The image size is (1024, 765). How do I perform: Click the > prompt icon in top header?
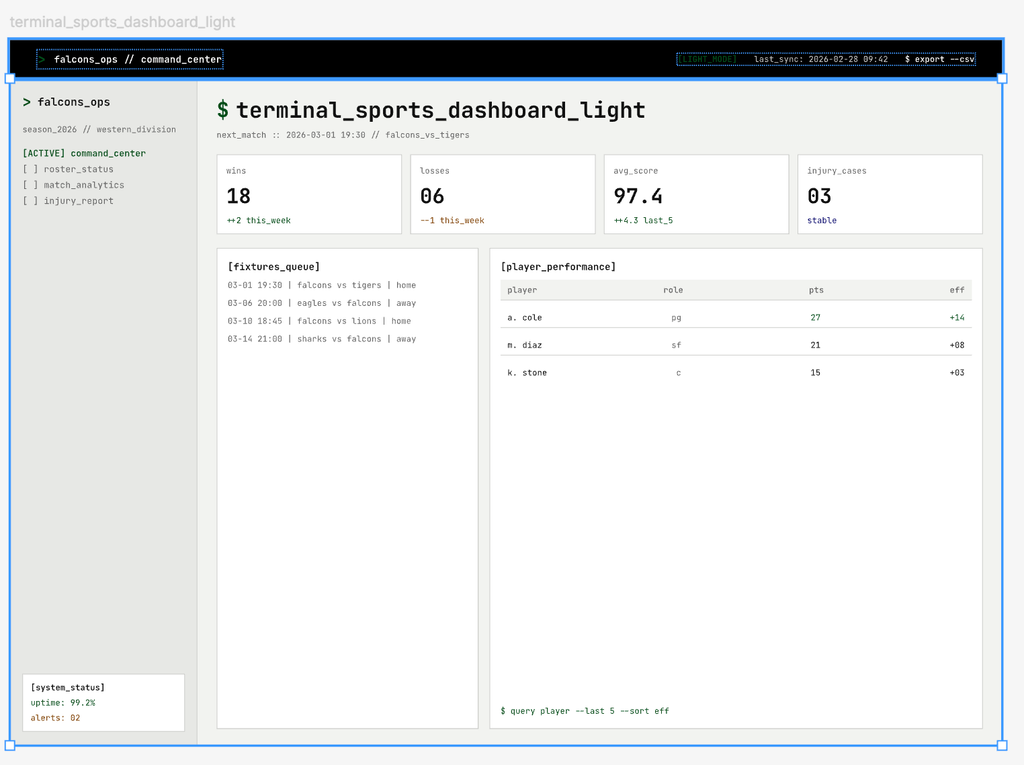(x=42, y=60)
